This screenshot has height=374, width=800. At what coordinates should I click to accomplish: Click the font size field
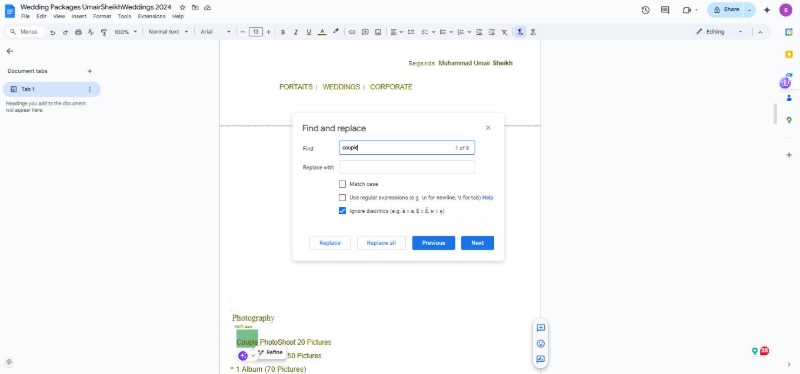[x=256, y=32]
